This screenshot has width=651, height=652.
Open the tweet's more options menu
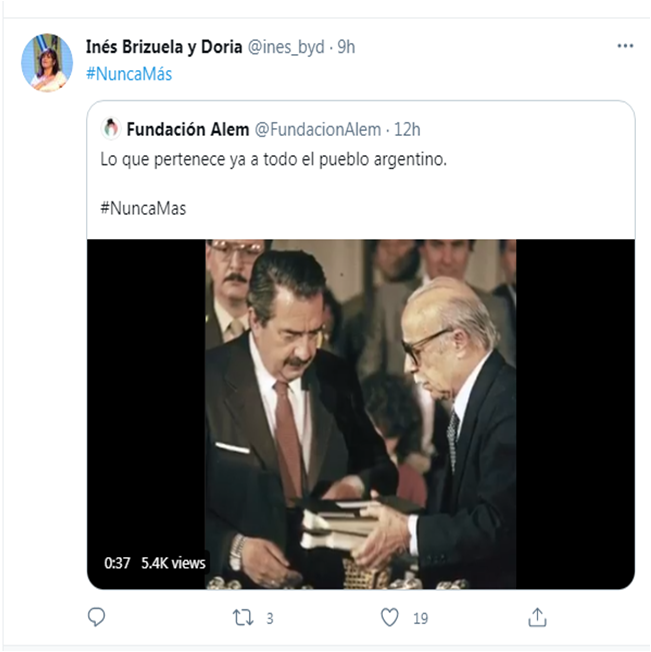(x=625, y=46)
